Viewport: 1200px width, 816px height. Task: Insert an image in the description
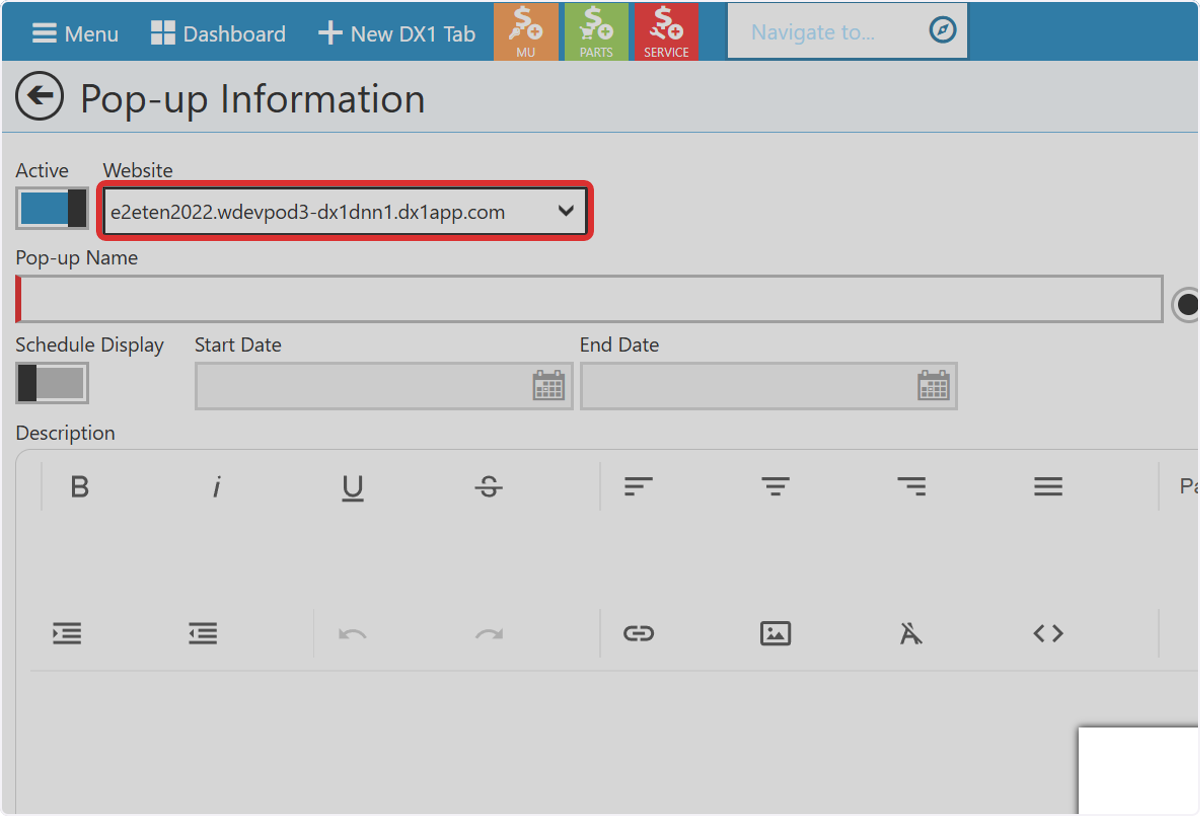775,633
